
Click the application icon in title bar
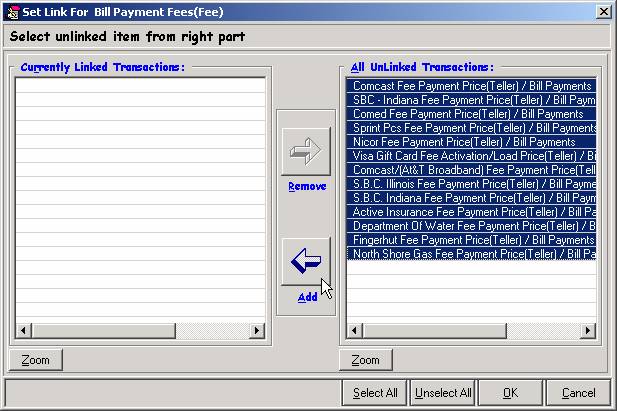[x=13, y=12]
